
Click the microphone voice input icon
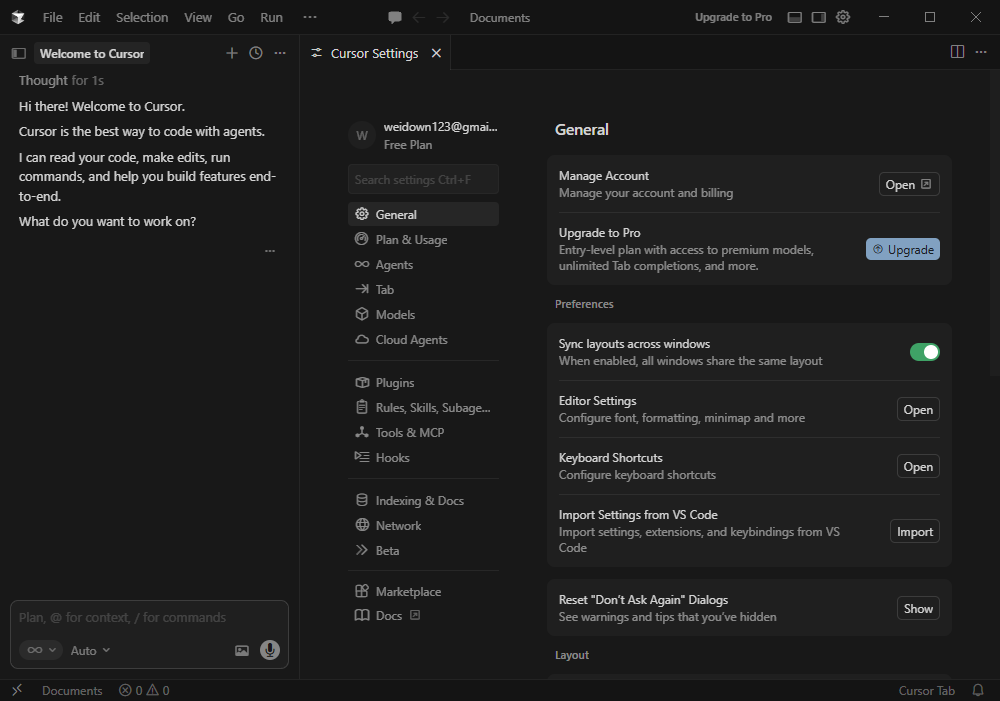[270, 650]
